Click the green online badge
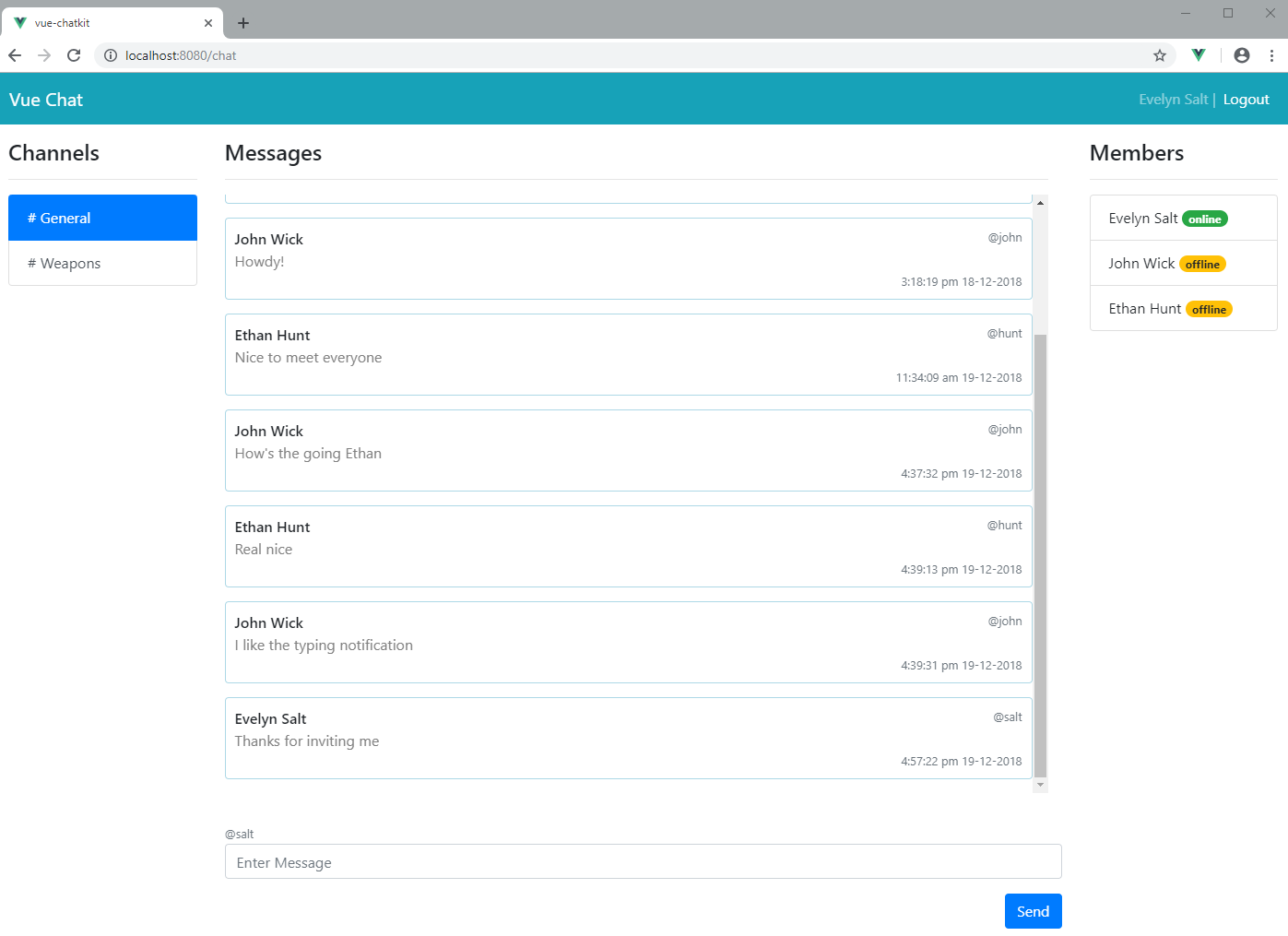Screen dimensions: 1288x936 (x=1205, y=219)
